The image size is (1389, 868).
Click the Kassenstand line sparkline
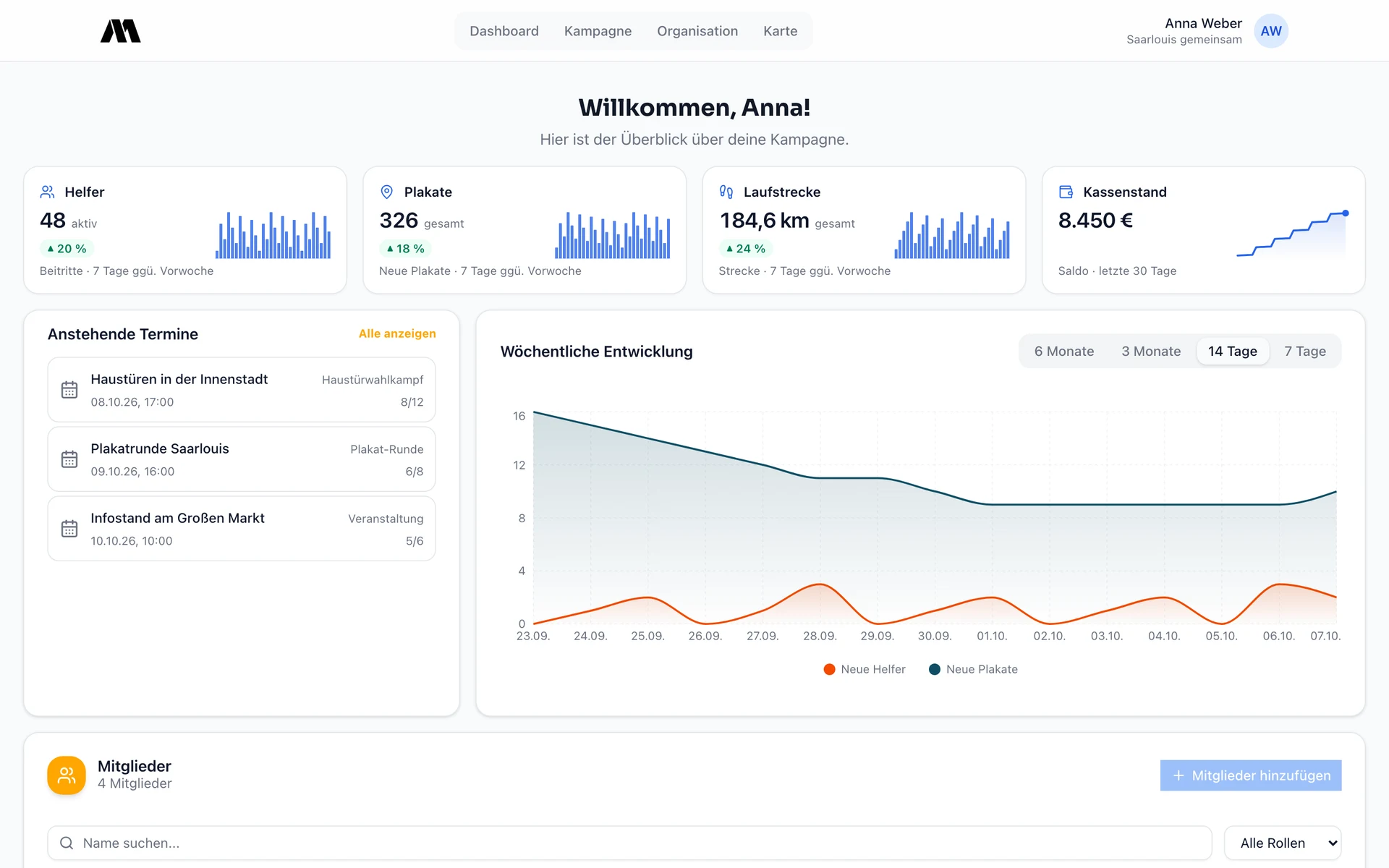pyautogui.click(x=1292, y=234)
